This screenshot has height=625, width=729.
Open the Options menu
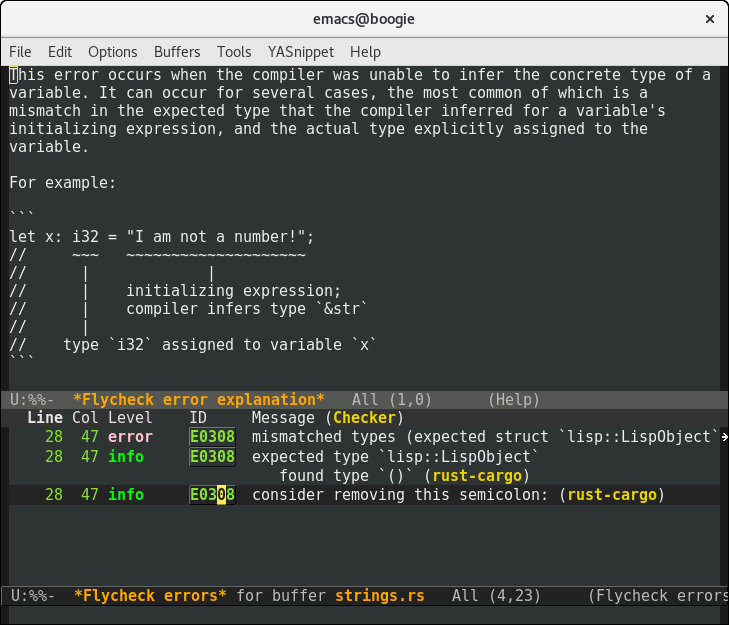[112, 52]
